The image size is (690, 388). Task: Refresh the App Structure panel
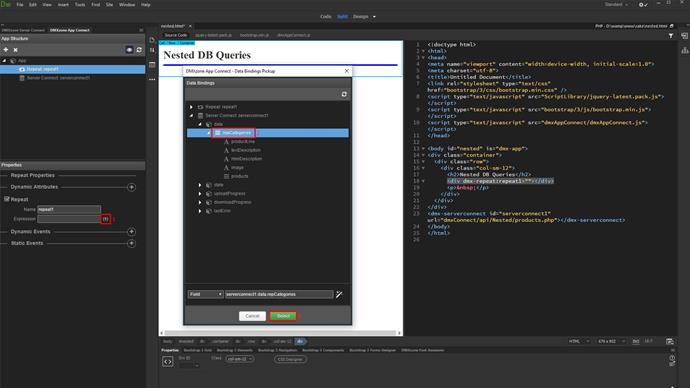click(x=139, y=50)
